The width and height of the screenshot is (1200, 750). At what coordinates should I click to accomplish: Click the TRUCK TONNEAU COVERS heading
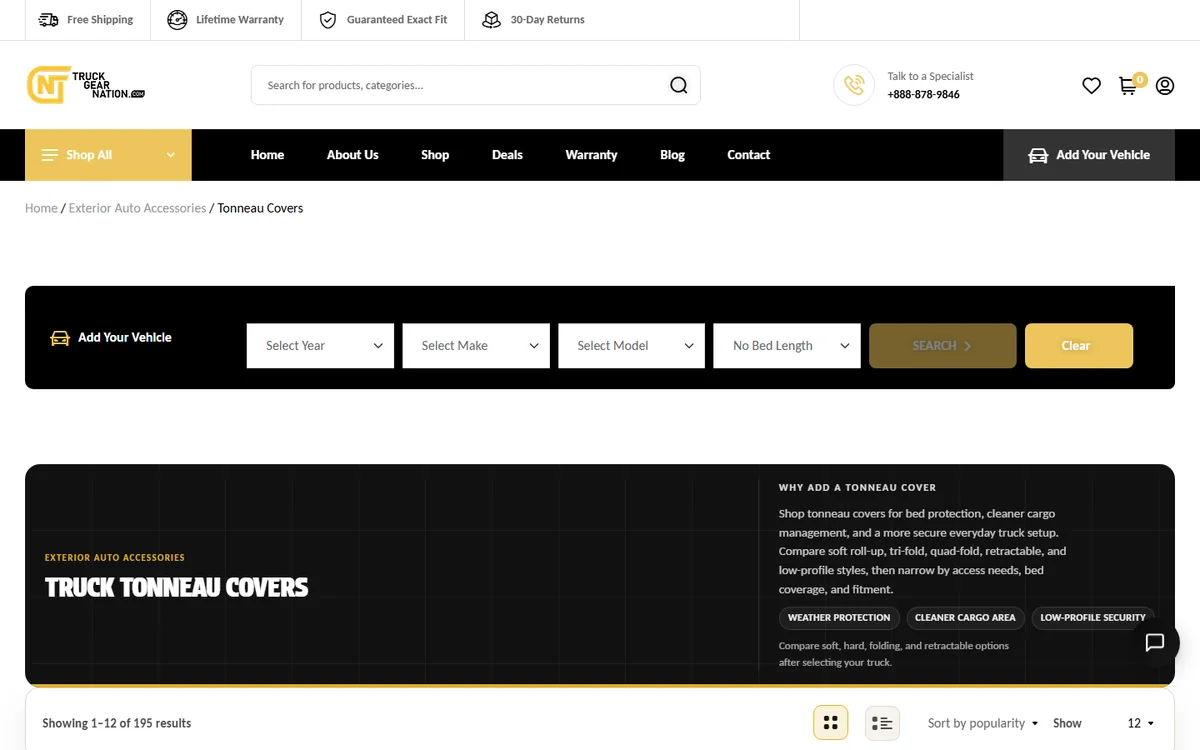coord(176,587)
